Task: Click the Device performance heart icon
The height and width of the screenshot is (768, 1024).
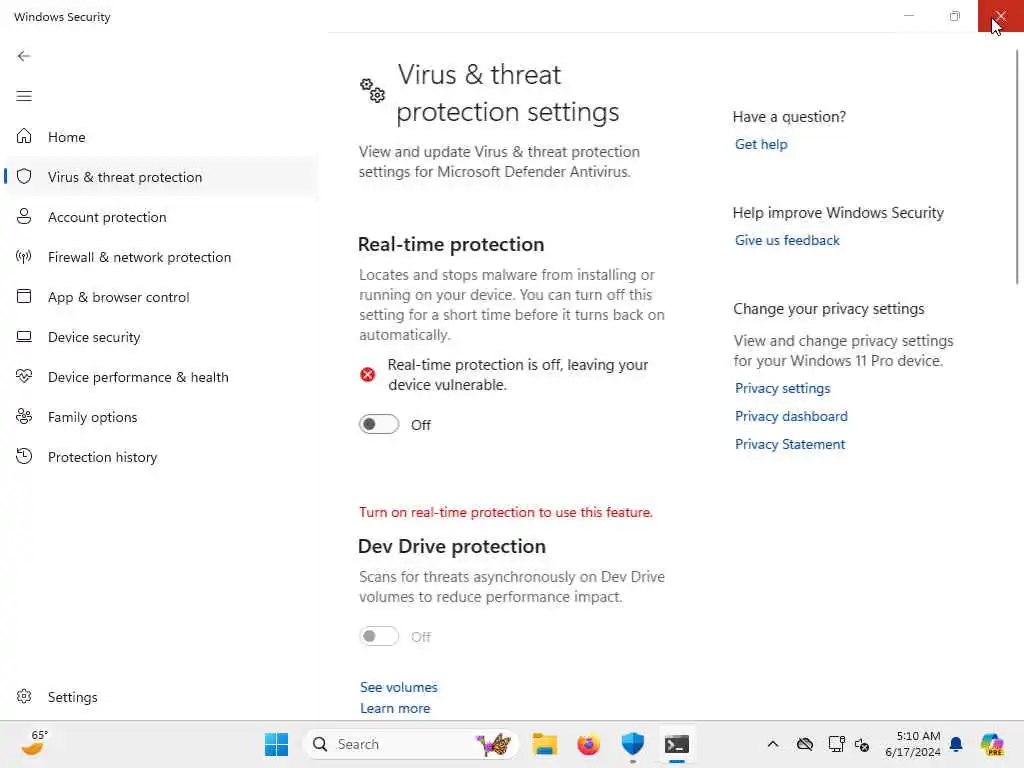Action: click(24, 377)
